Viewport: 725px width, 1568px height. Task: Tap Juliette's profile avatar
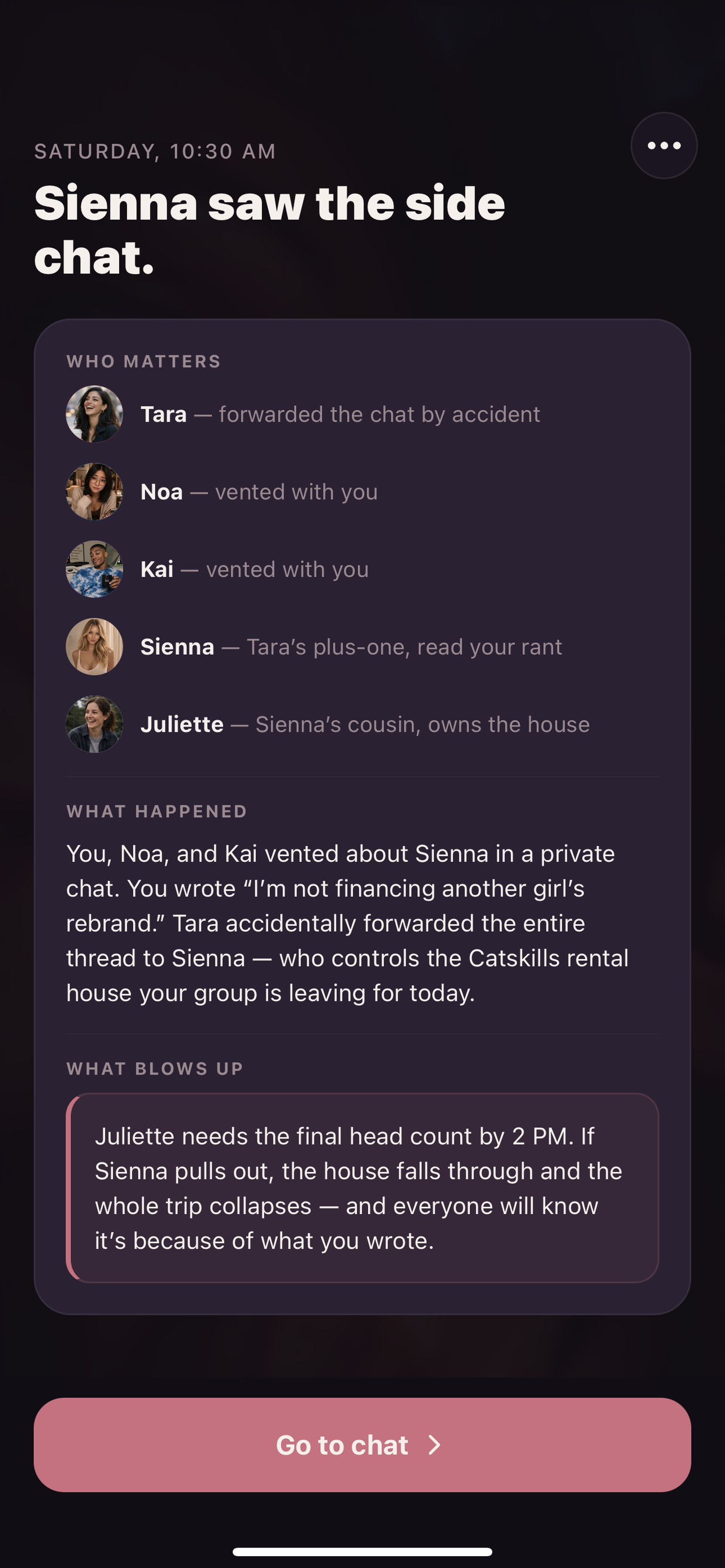[x=94, y=724]
